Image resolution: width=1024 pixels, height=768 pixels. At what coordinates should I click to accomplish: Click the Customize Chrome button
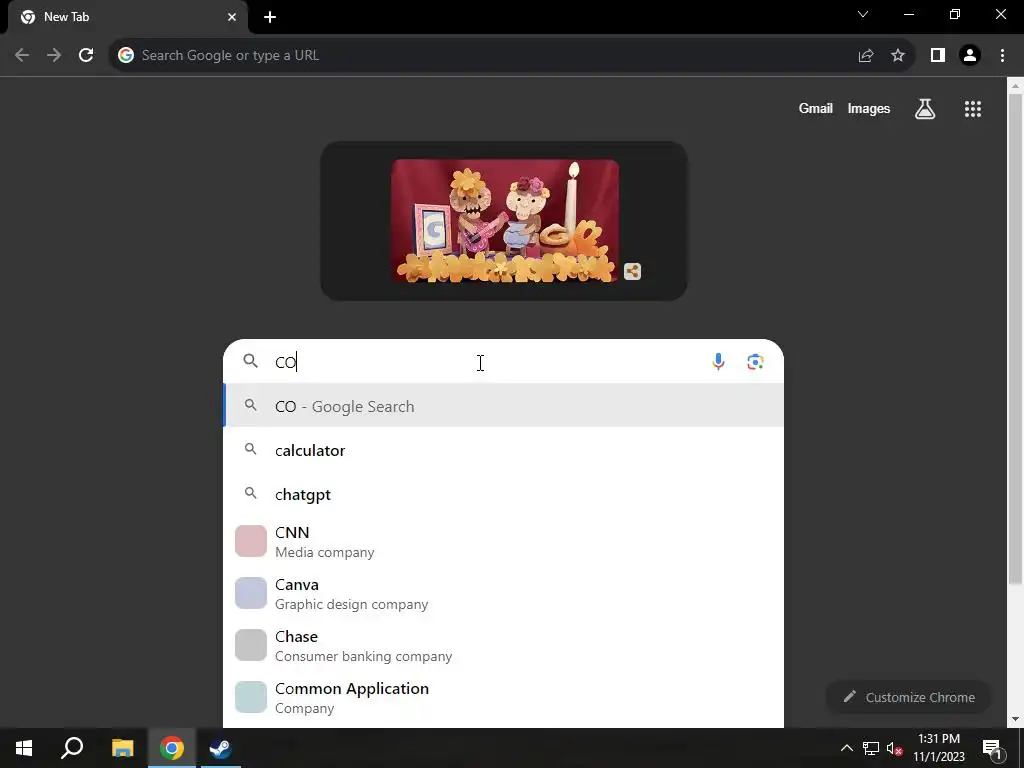(909, 697)
